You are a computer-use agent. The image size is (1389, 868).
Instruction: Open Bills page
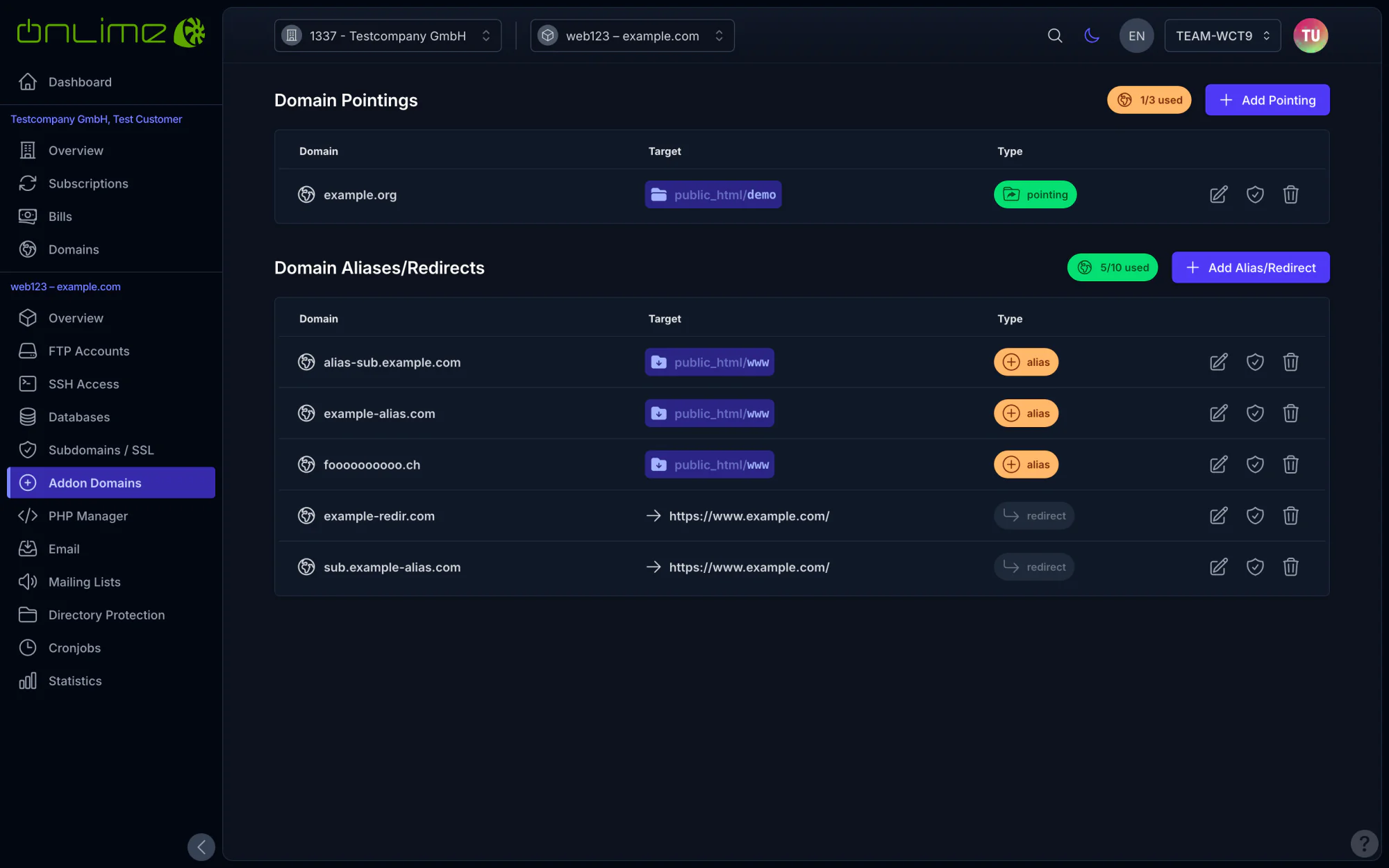111,217
